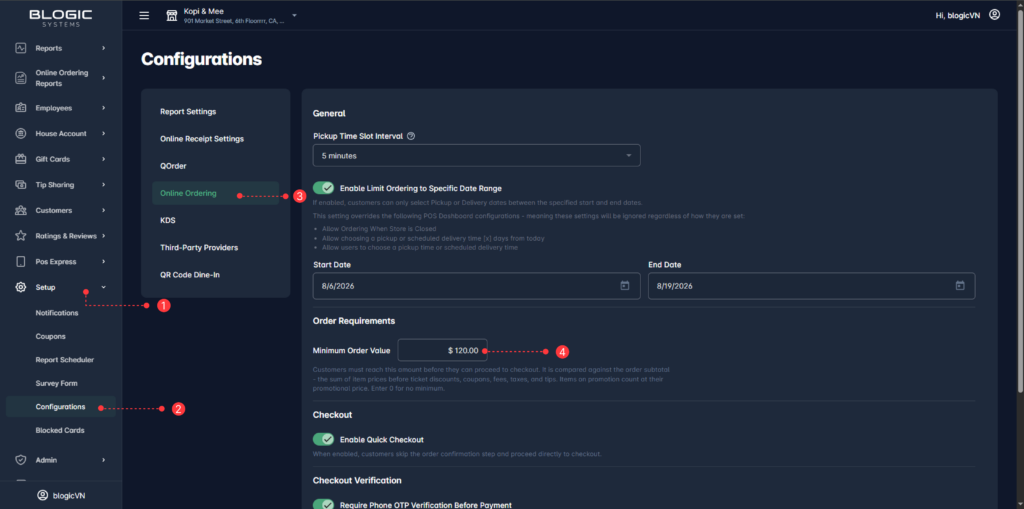Image resolution: width=1024 pixels, height=509 pixels.
Task: Select the QOrder configuration tab
Action: pos(216,166)
